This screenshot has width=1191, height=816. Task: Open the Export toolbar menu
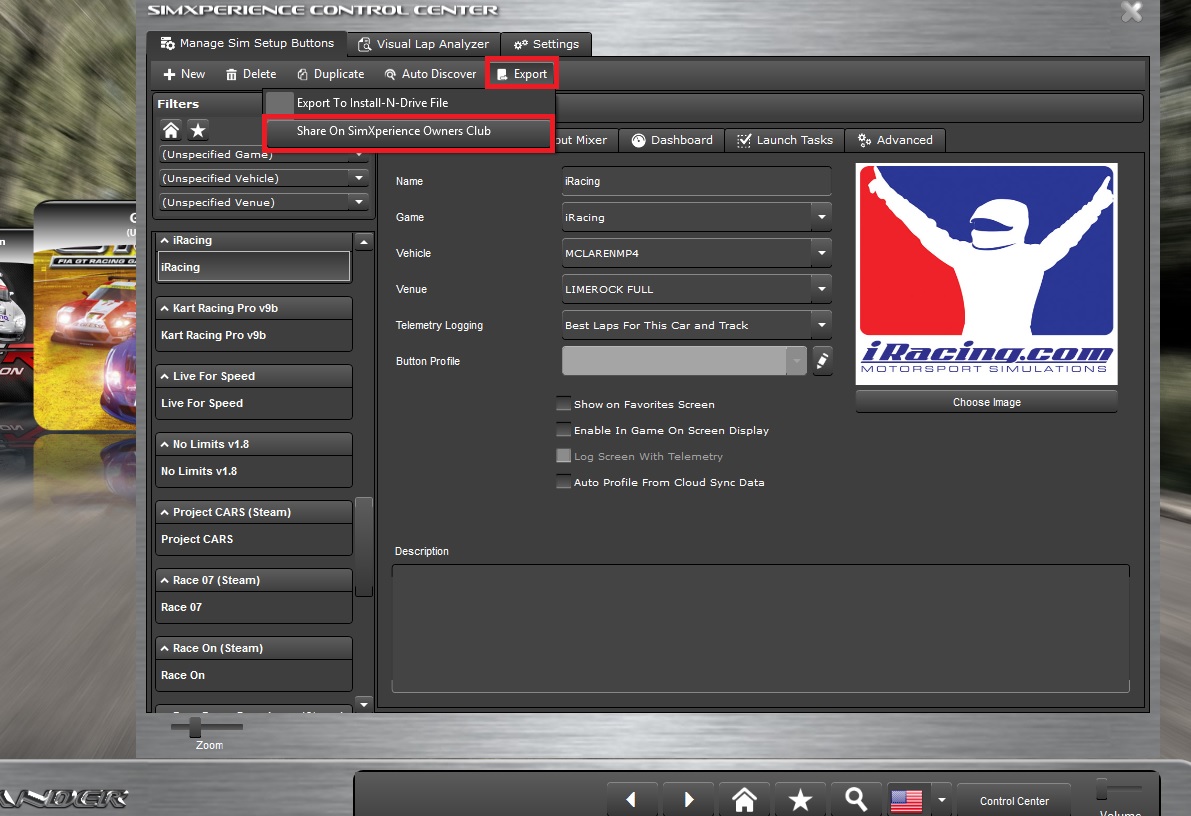coord(522,74)
